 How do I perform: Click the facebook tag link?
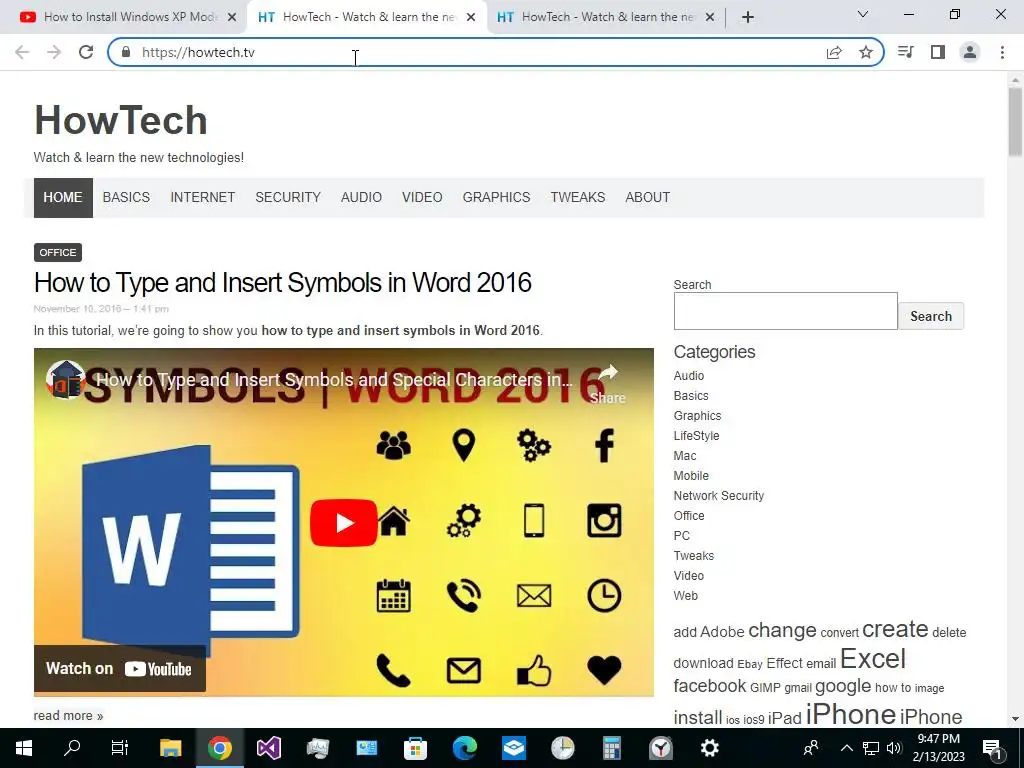[x=709, y=686]
